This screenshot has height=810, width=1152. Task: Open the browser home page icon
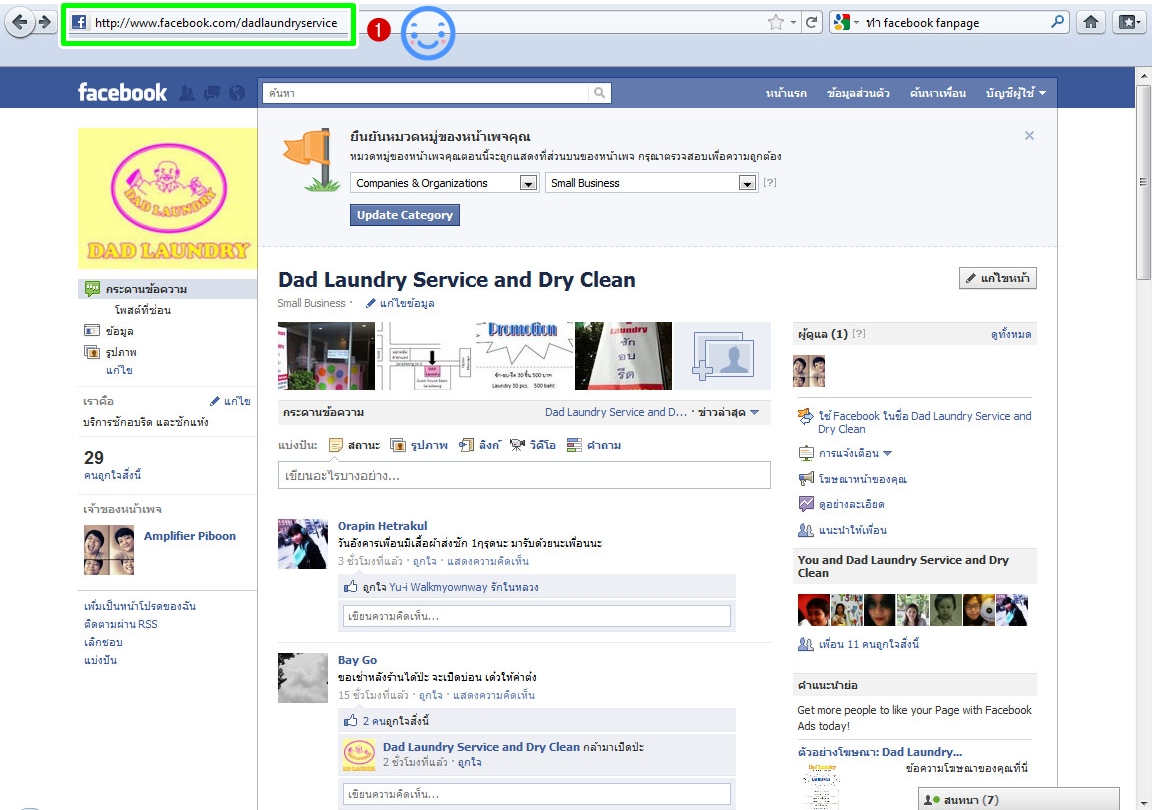pyautogui.click(x=1091, y=22)
